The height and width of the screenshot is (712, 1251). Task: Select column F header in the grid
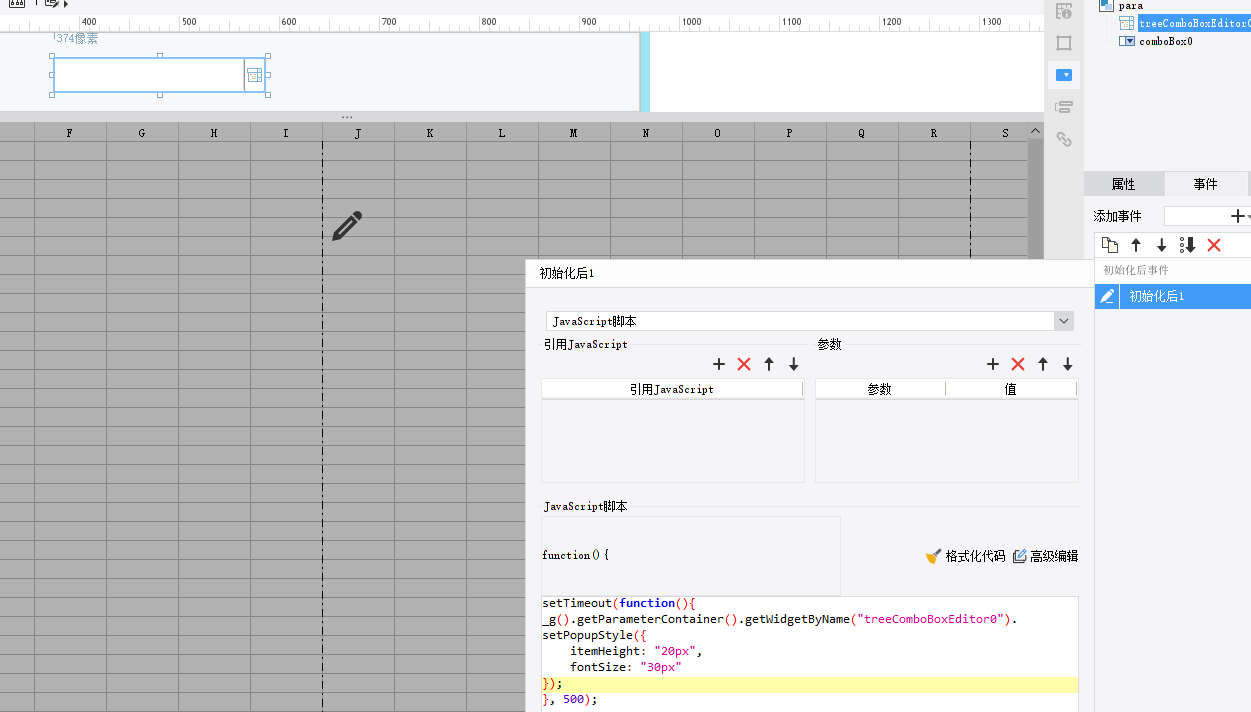tap(70, 132)
